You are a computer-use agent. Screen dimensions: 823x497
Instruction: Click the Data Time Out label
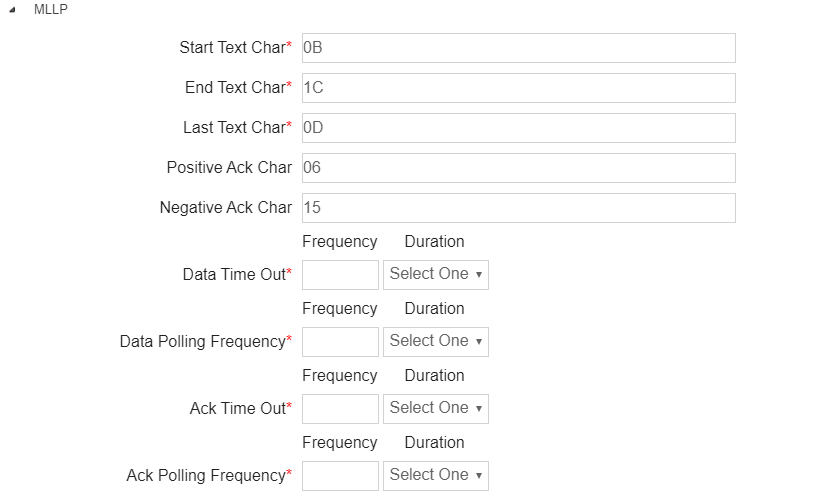tap(234, 274)
